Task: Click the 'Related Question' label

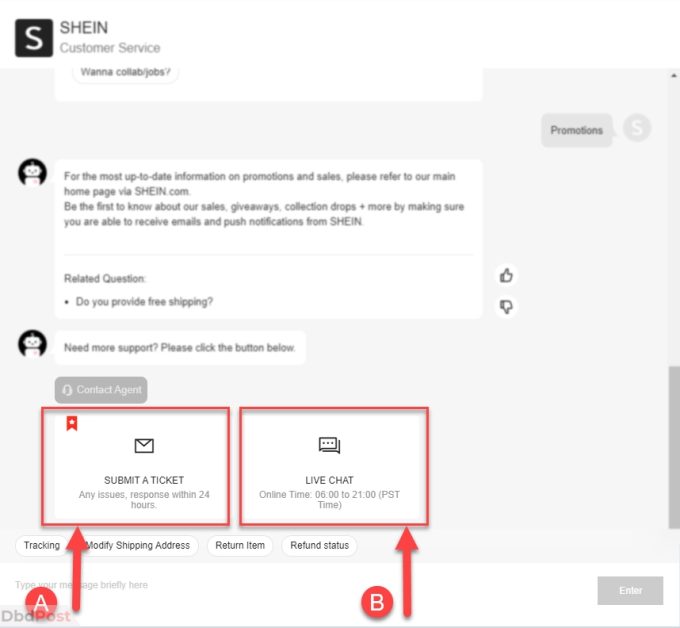Action: coord(105,278)
